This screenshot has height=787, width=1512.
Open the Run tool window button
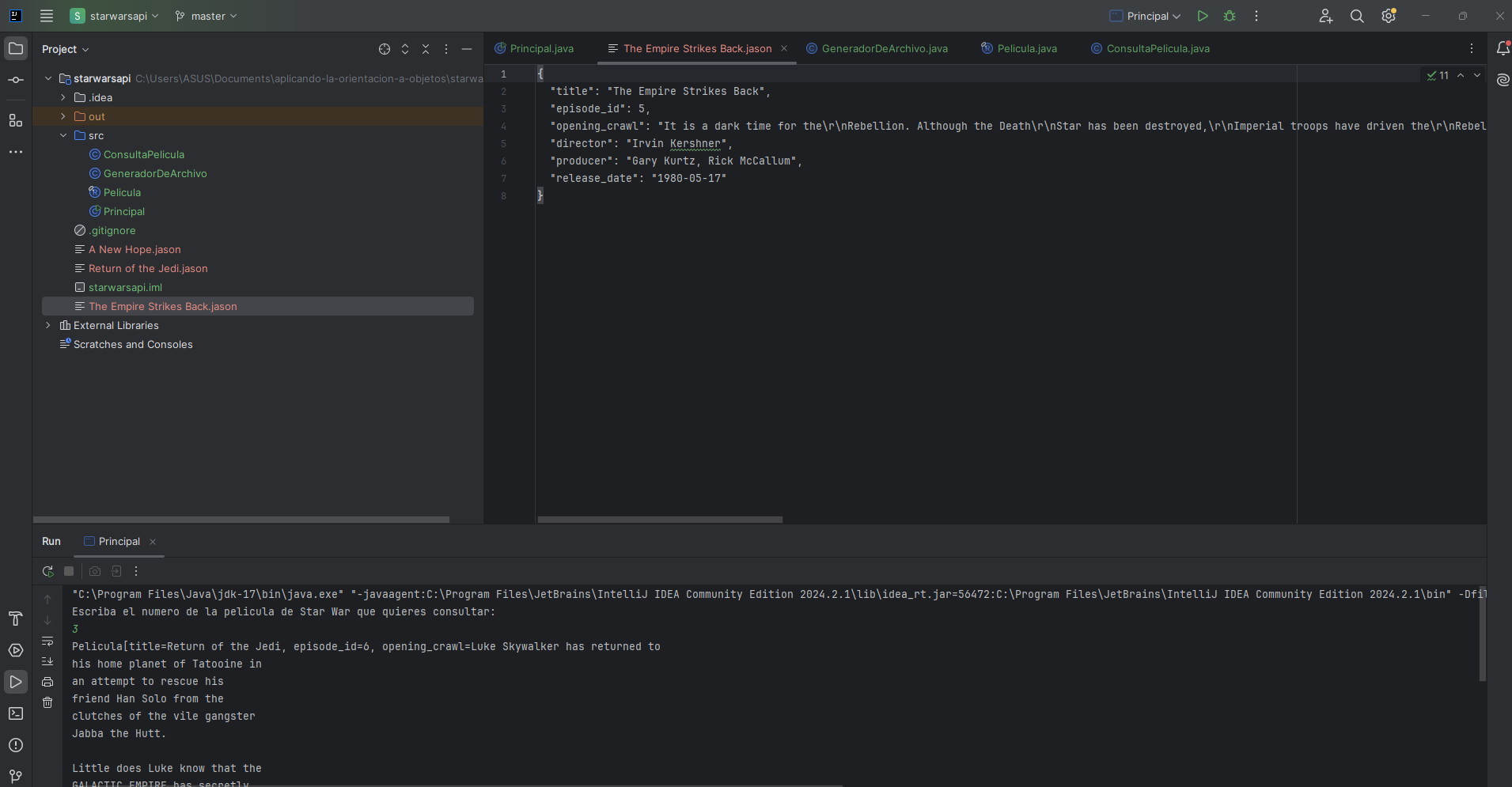[x=16, y=682]
